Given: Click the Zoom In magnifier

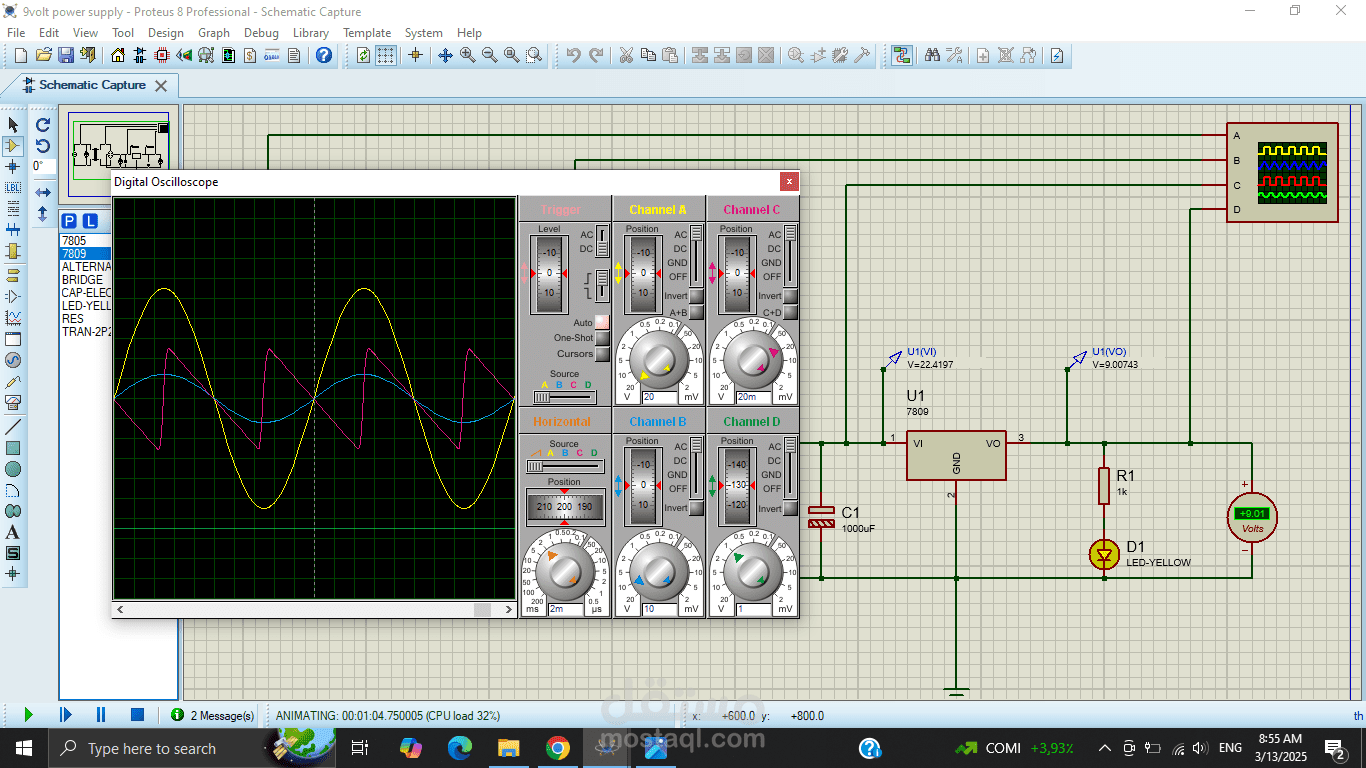Looking at the screenshot, I should (x=468, y=55).
